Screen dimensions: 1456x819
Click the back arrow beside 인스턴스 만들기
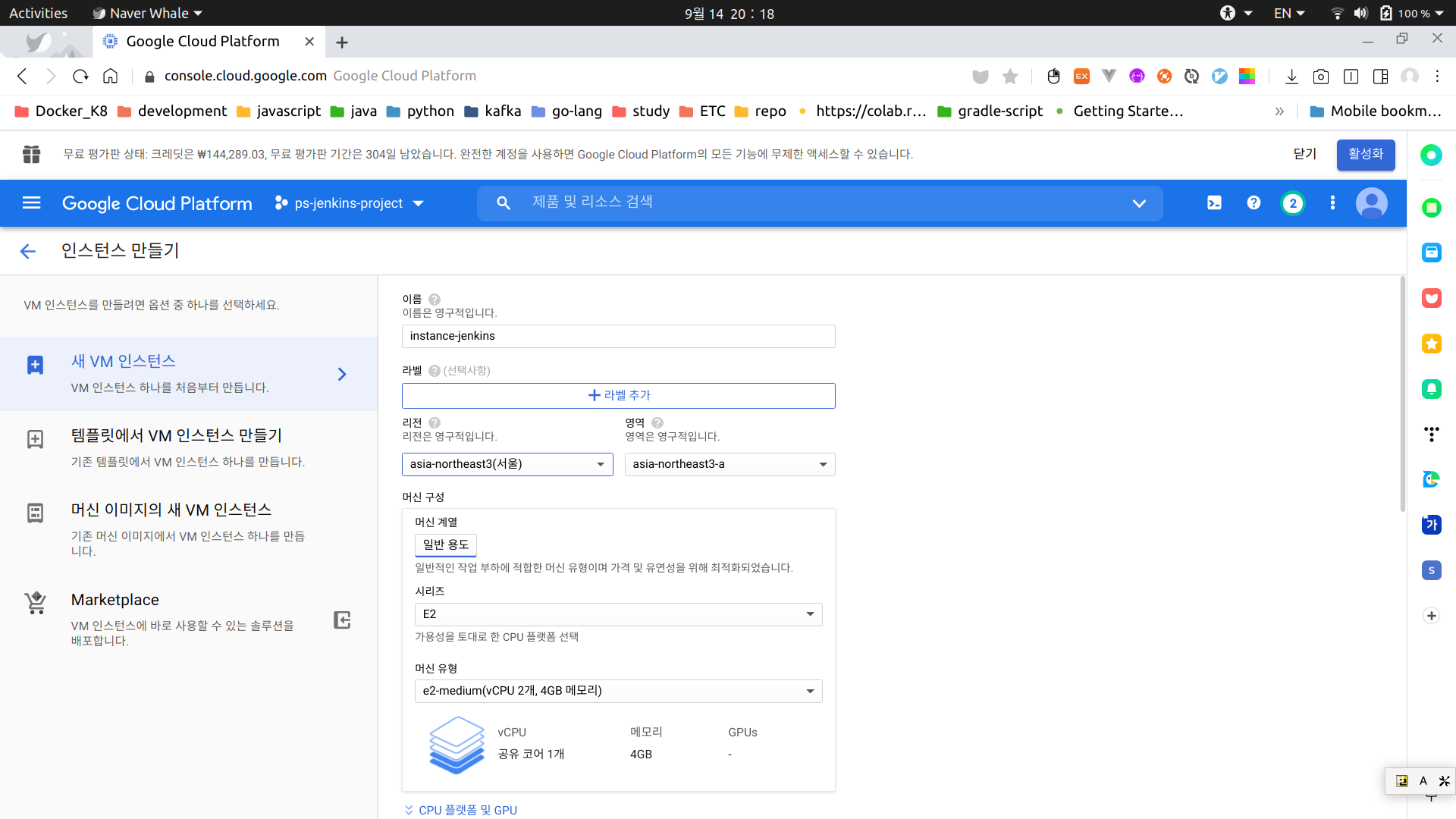[28, 251]
